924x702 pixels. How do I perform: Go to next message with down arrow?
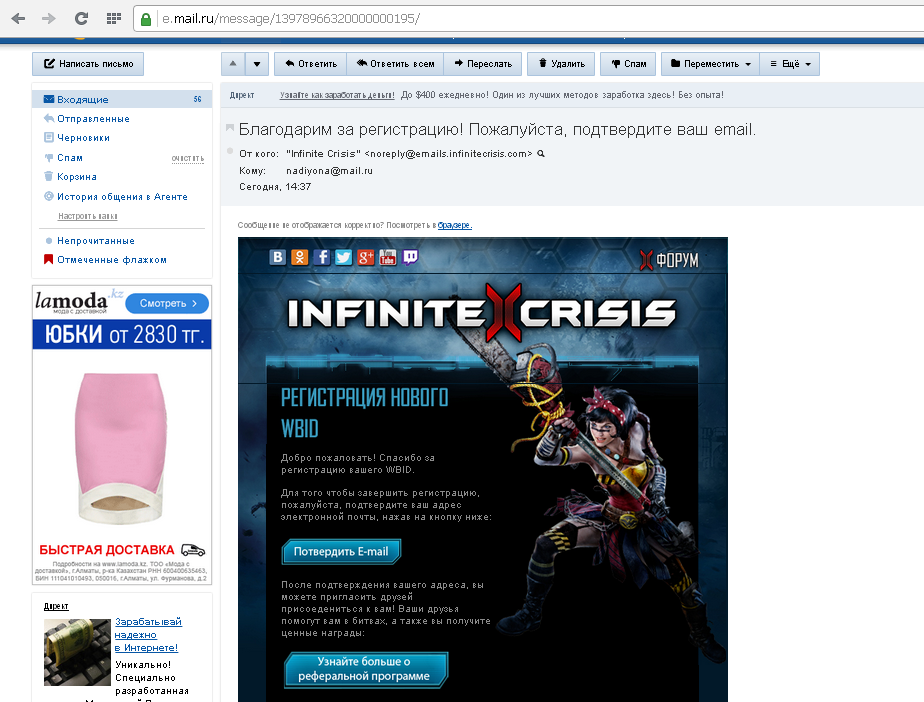tap(257, 64)
